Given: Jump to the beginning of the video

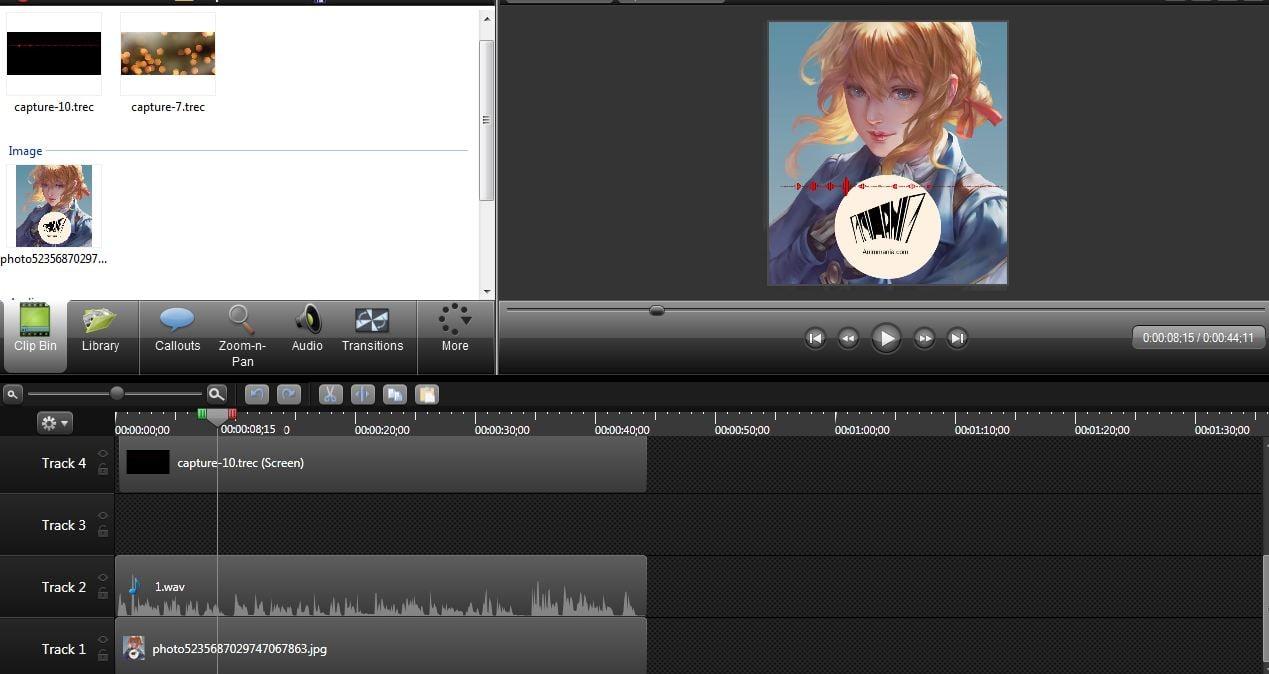Looking at the screenshot, I should tap(815, 338).
